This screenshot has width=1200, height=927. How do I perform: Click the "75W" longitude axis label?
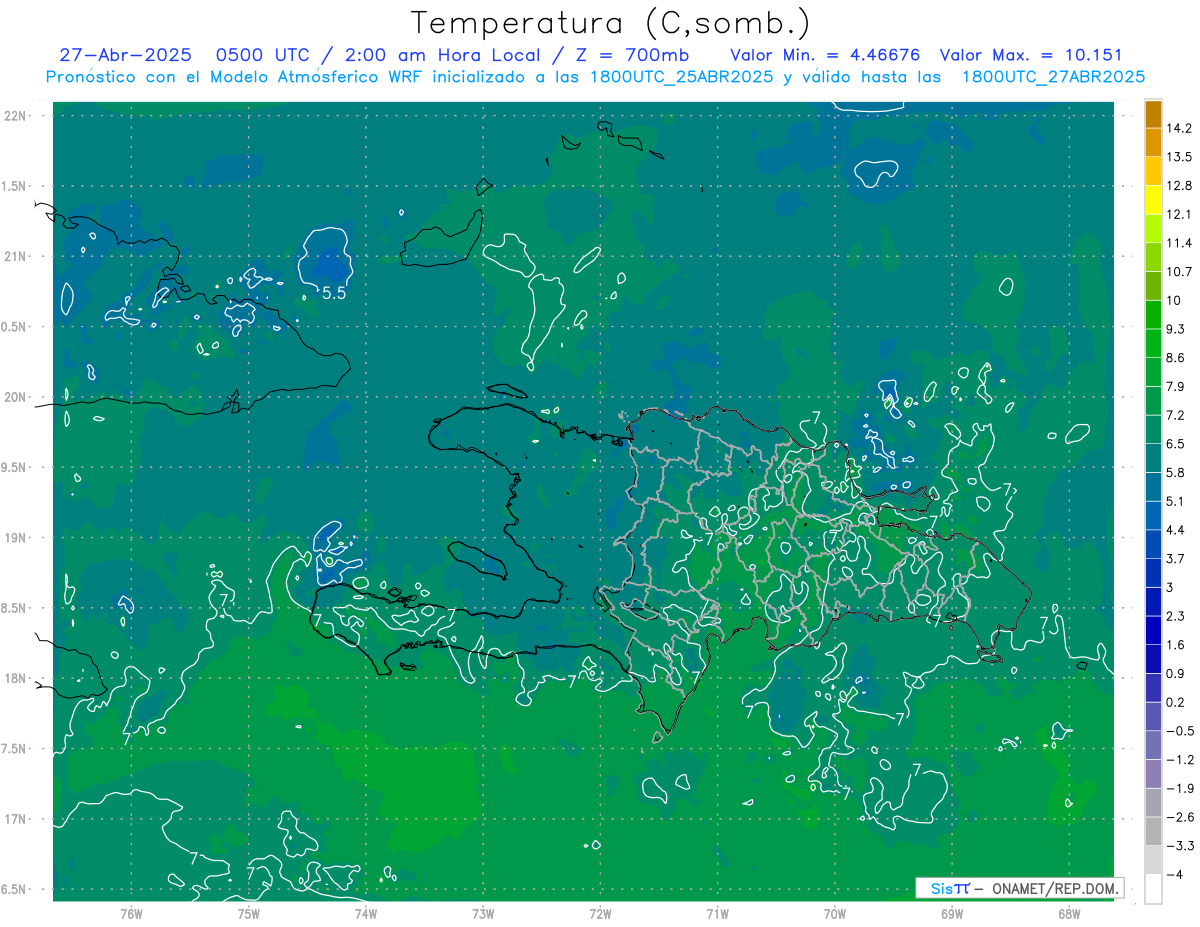coord(248,914)
